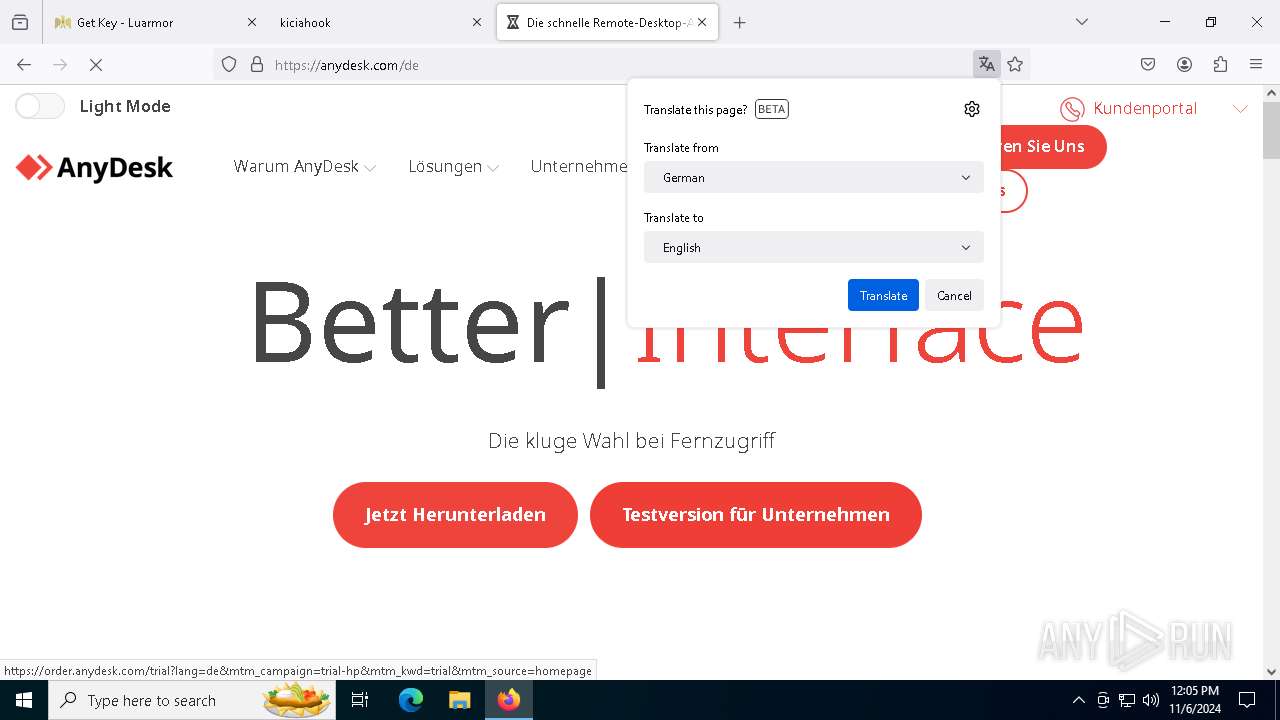Click the blue Translate button
Image resolution: width=1280 pixels, height=720 pixels.
883,295
